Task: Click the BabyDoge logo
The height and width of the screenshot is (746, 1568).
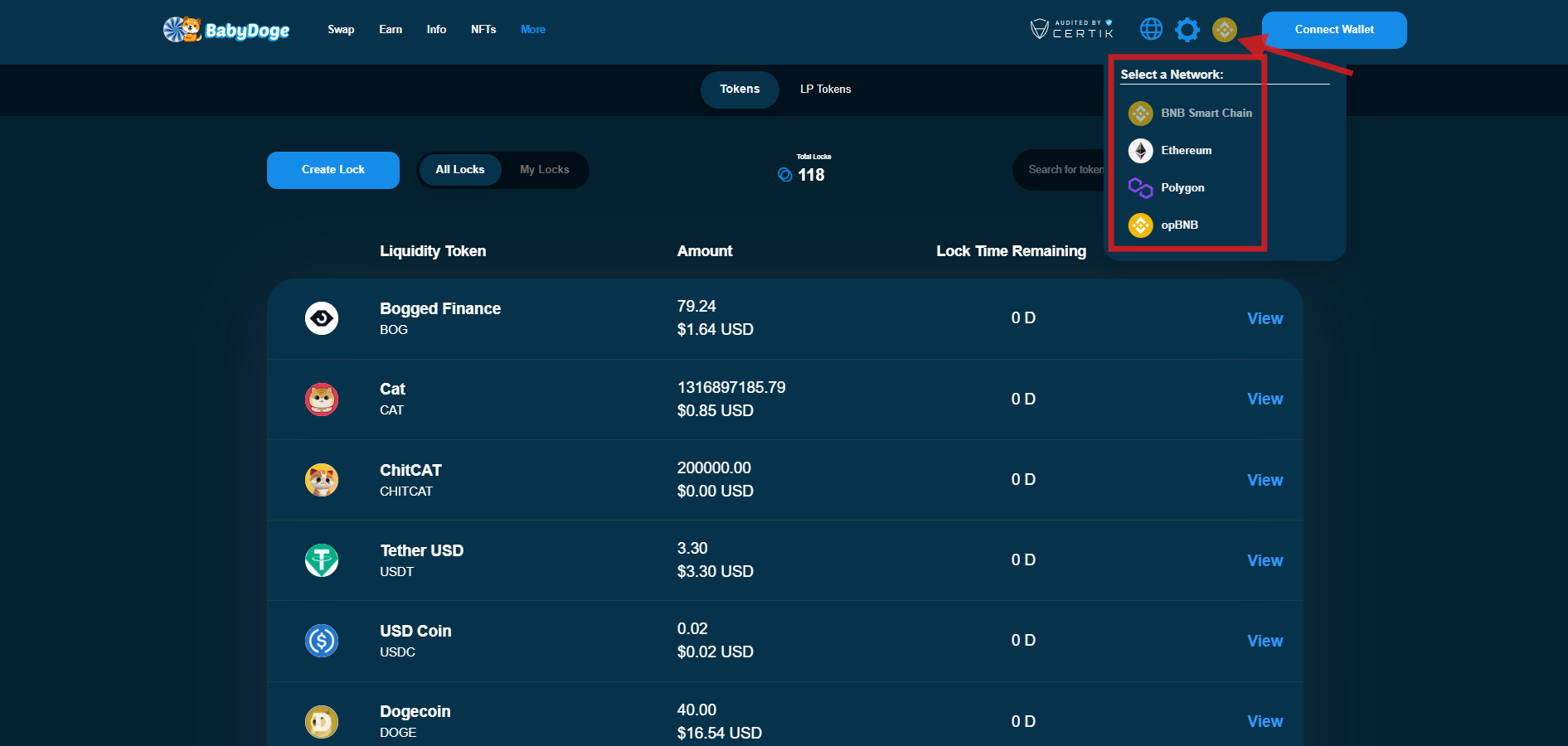Action: [x=226, y=30]
